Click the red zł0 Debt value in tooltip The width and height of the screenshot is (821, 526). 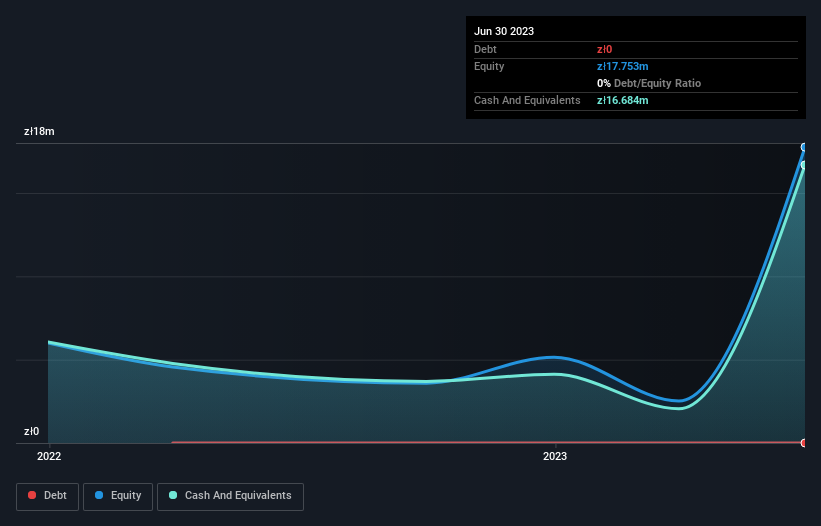(x=604, y=49)
